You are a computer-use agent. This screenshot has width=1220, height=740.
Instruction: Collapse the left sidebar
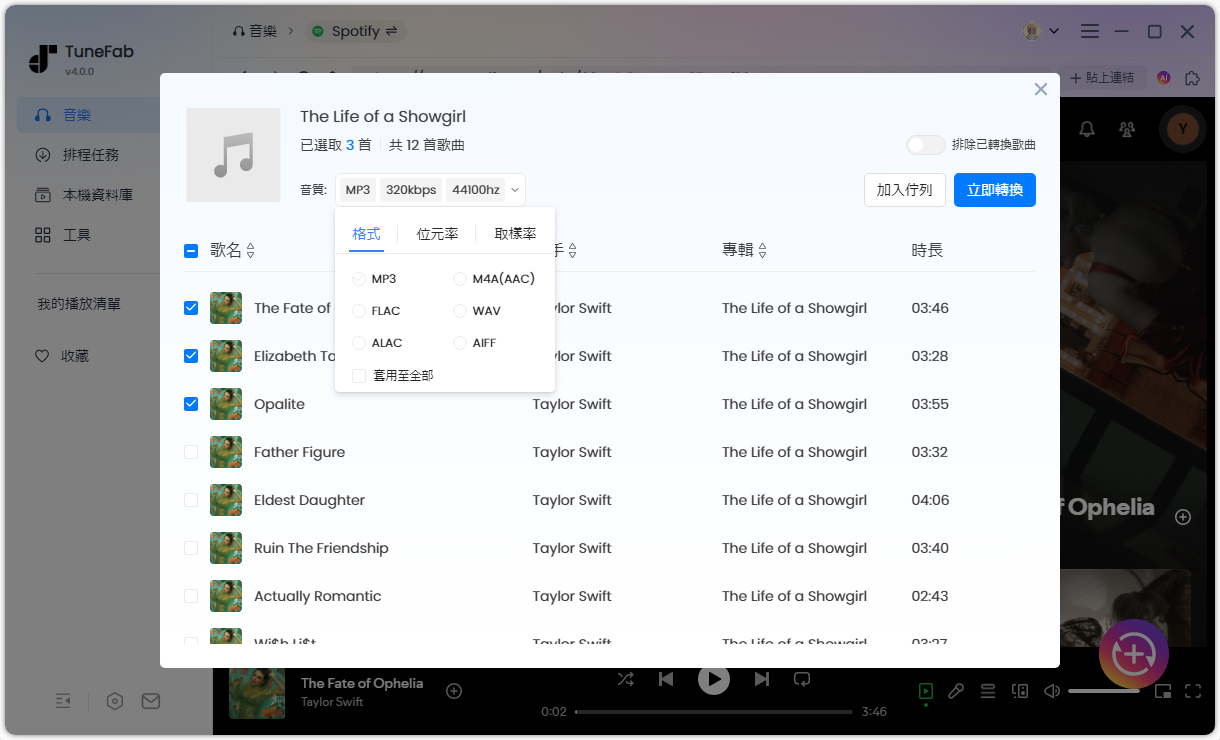tap(63, 701)
